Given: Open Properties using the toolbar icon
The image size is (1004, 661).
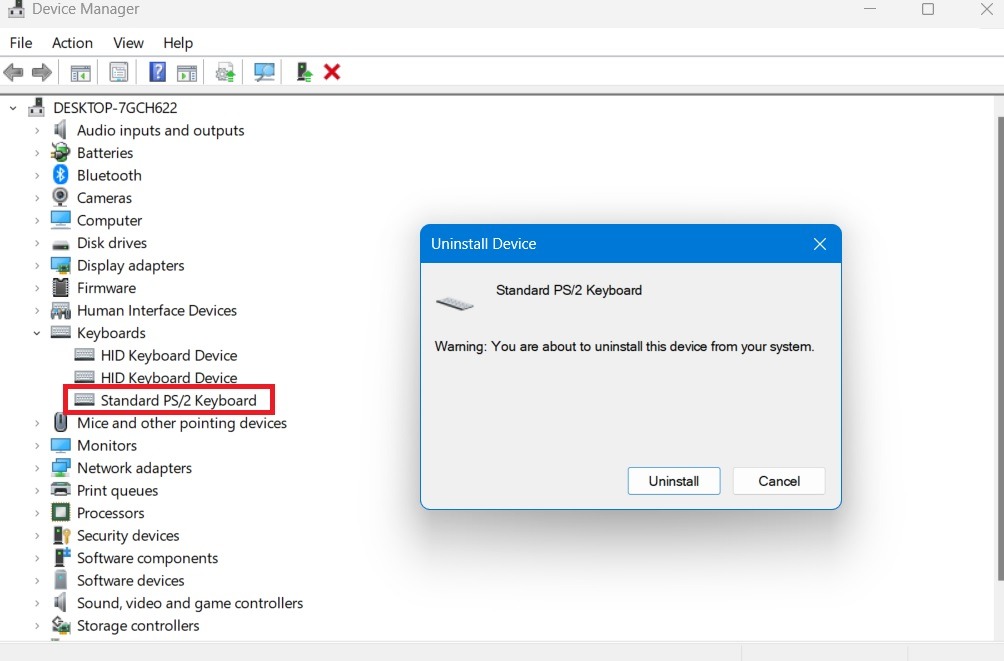Looking at the screenshot, I should pos(119,71).
